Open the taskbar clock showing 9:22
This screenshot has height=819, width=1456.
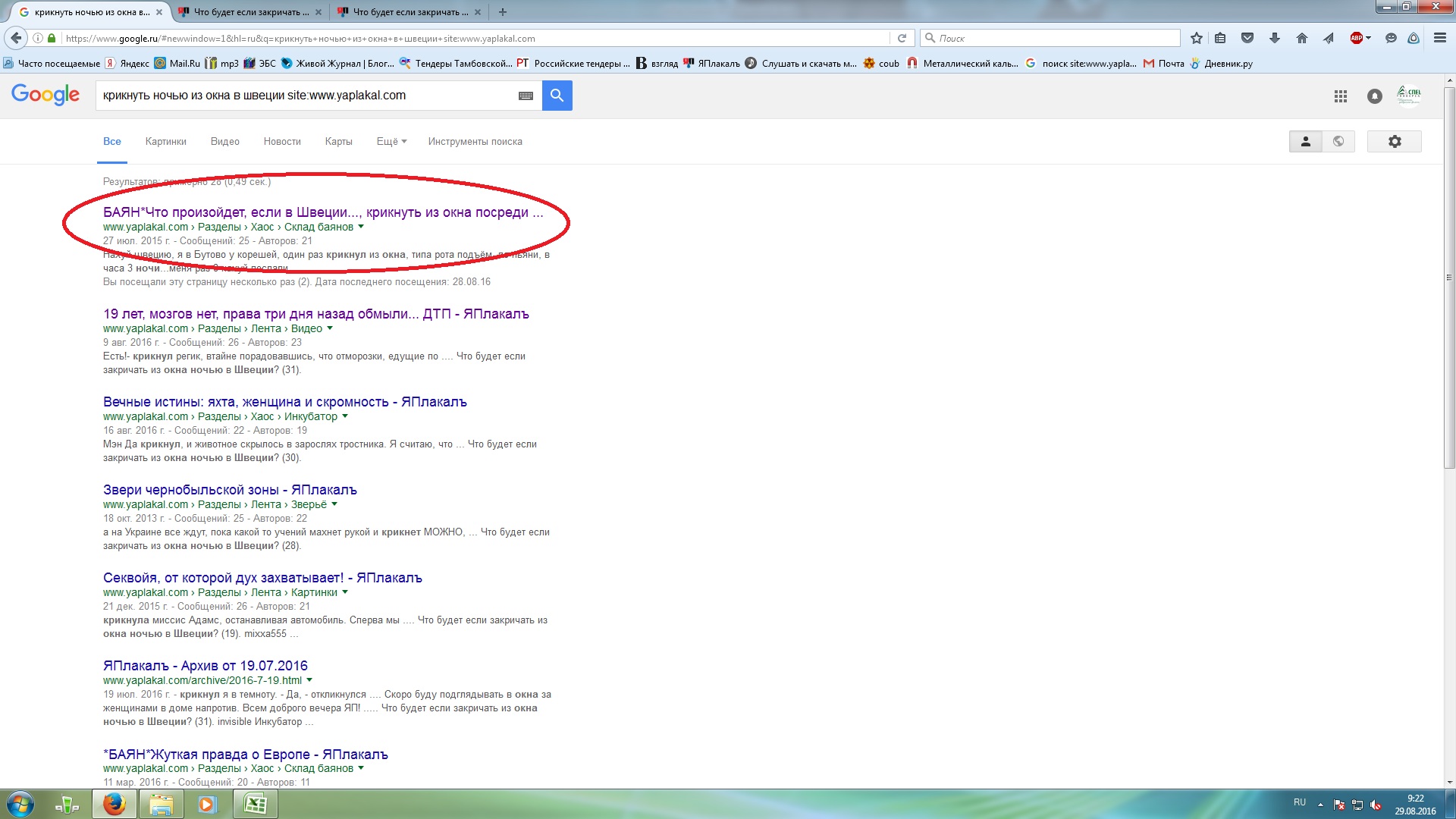click(x=1415, y=805)
